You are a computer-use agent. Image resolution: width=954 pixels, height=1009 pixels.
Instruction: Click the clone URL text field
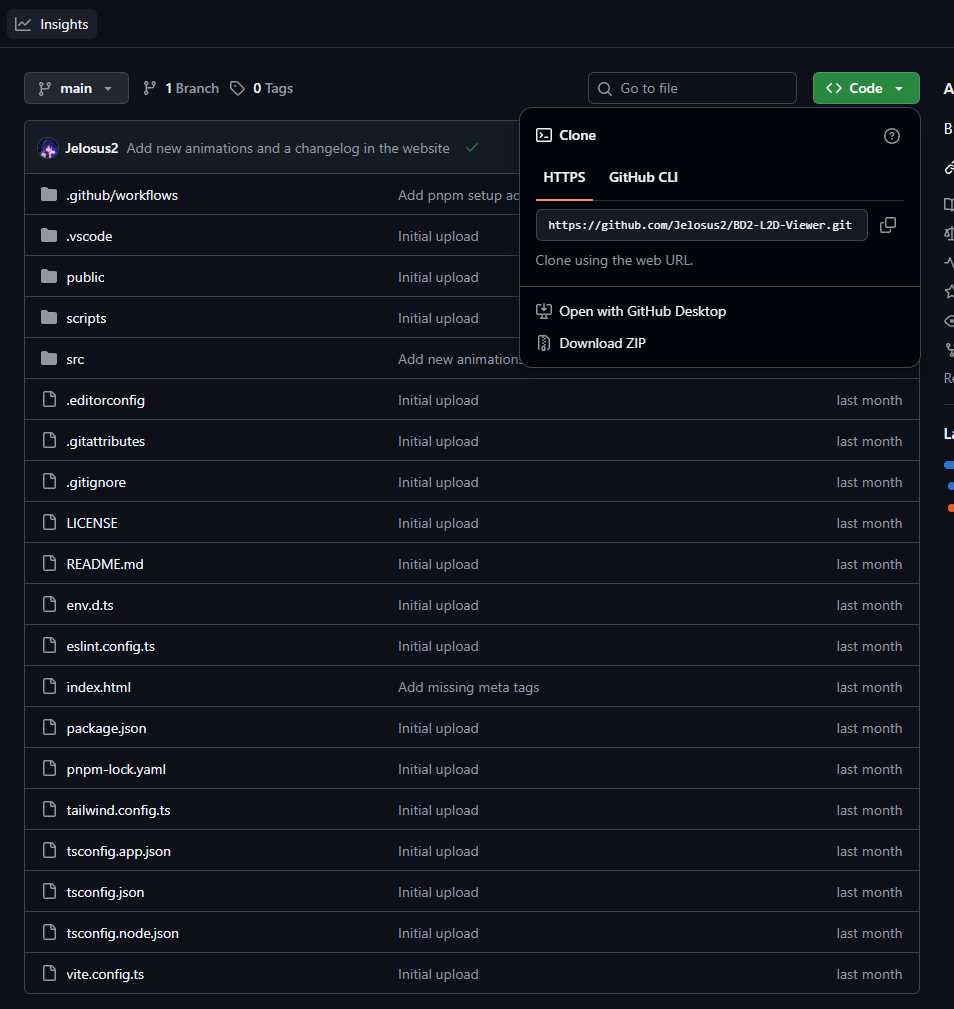tap(701, 225)
